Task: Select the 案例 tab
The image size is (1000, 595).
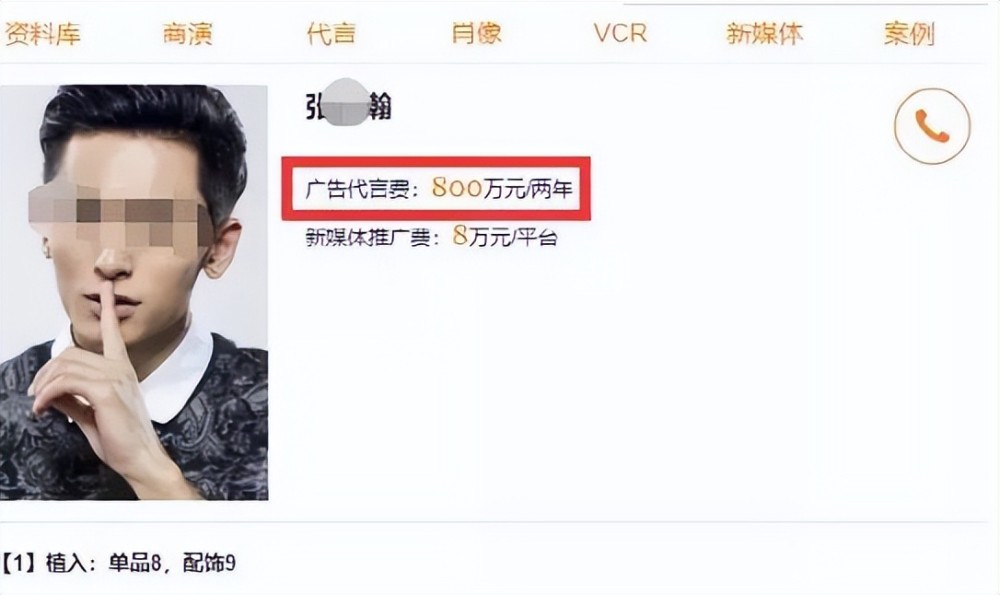Action: 909,34
